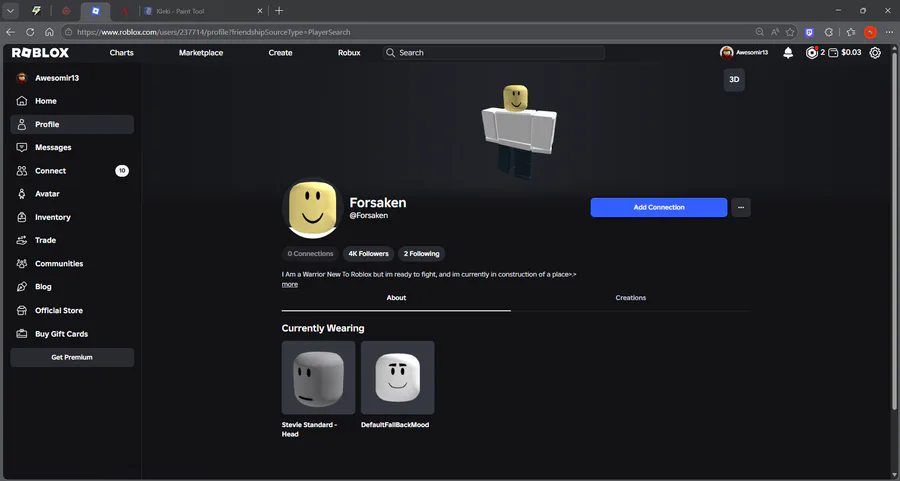Viewport: 900px width, 481px height.
Task: Open the Roblox settings gear
Action: point(875,53)
